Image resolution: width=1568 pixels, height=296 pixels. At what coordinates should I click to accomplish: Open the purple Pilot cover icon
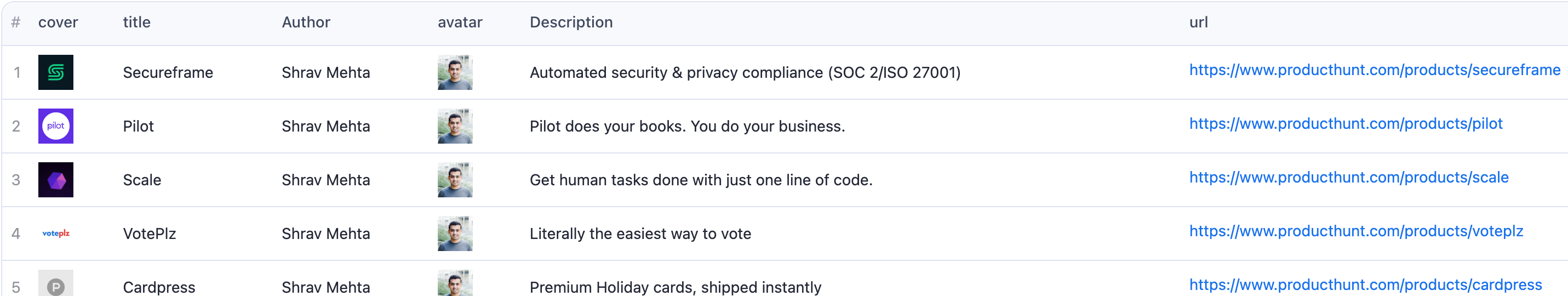click(55, 126)
